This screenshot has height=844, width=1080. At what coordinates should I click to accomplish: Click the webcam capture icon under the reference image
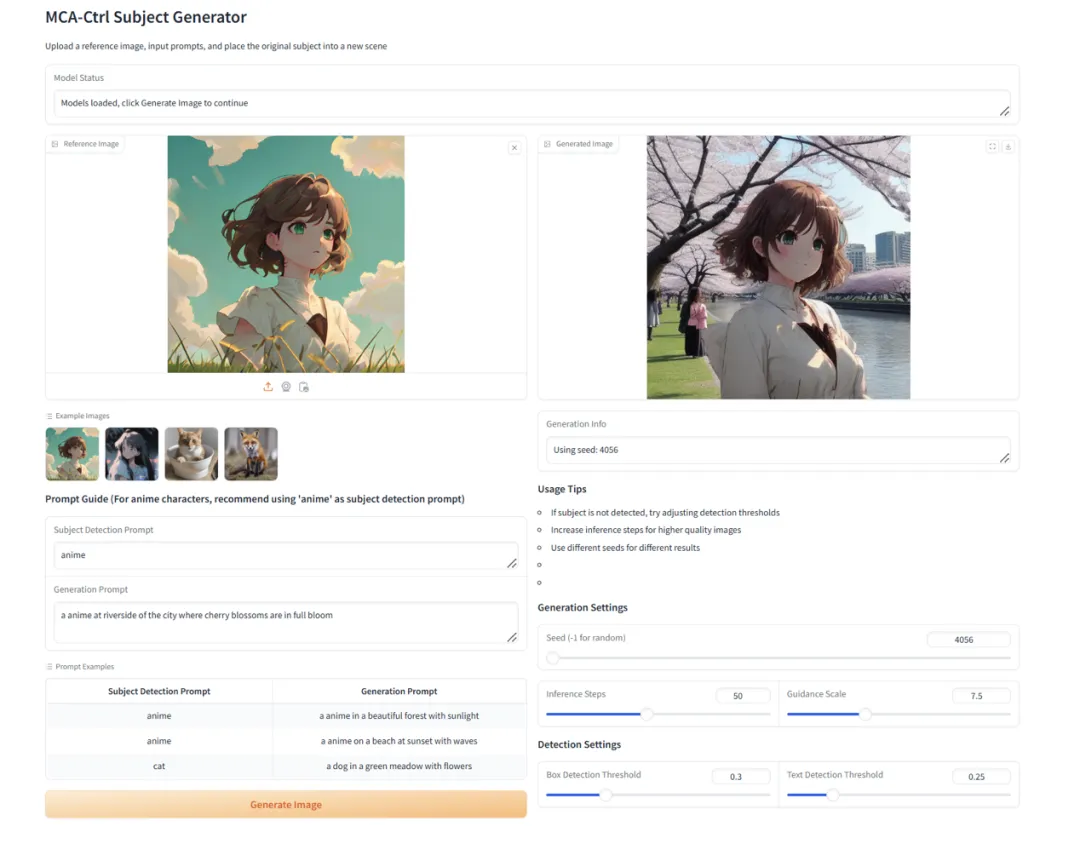click(x=286, y=387)
